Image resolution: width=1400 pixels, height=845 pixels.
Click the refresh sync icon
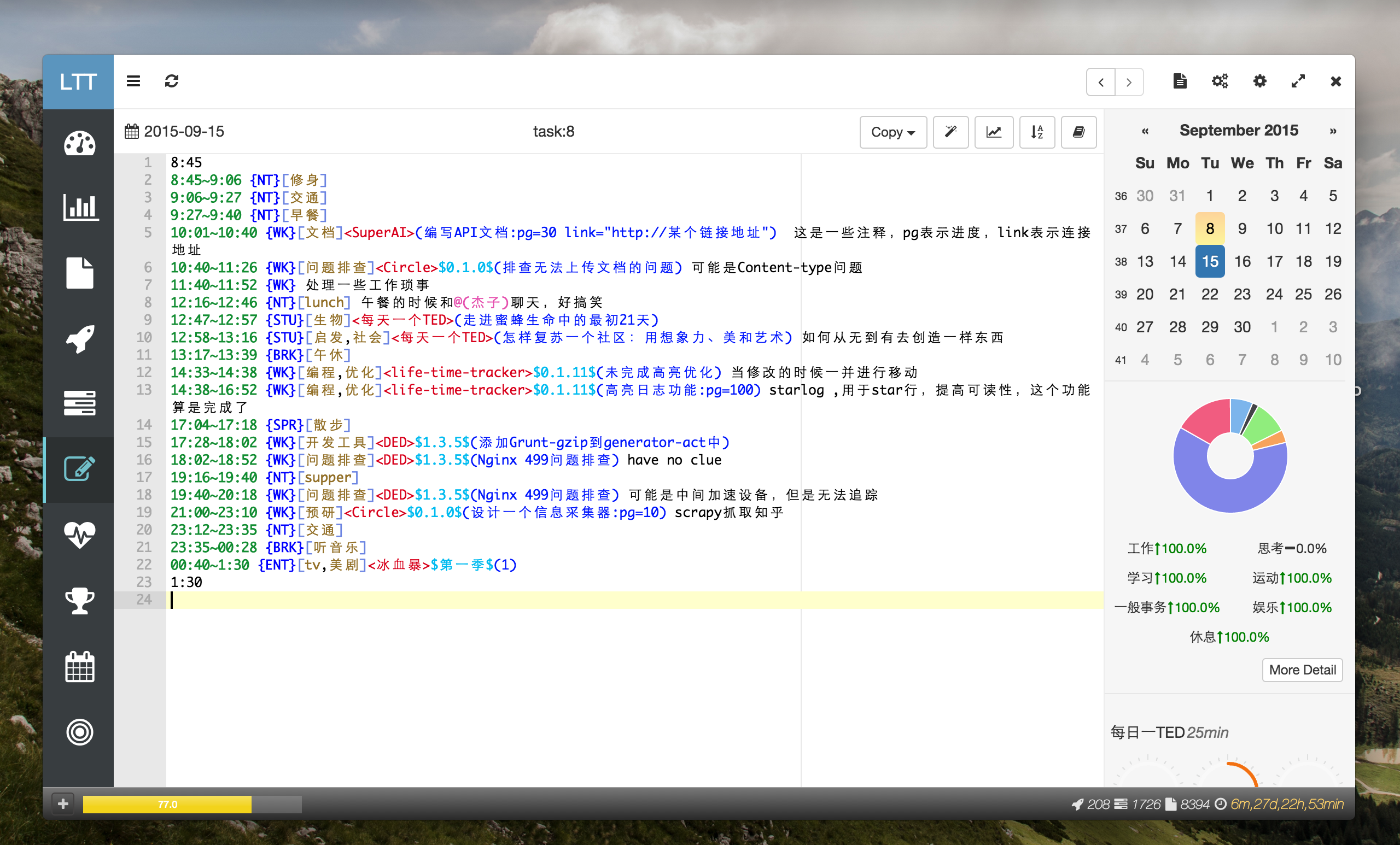(x=172, y=81)
